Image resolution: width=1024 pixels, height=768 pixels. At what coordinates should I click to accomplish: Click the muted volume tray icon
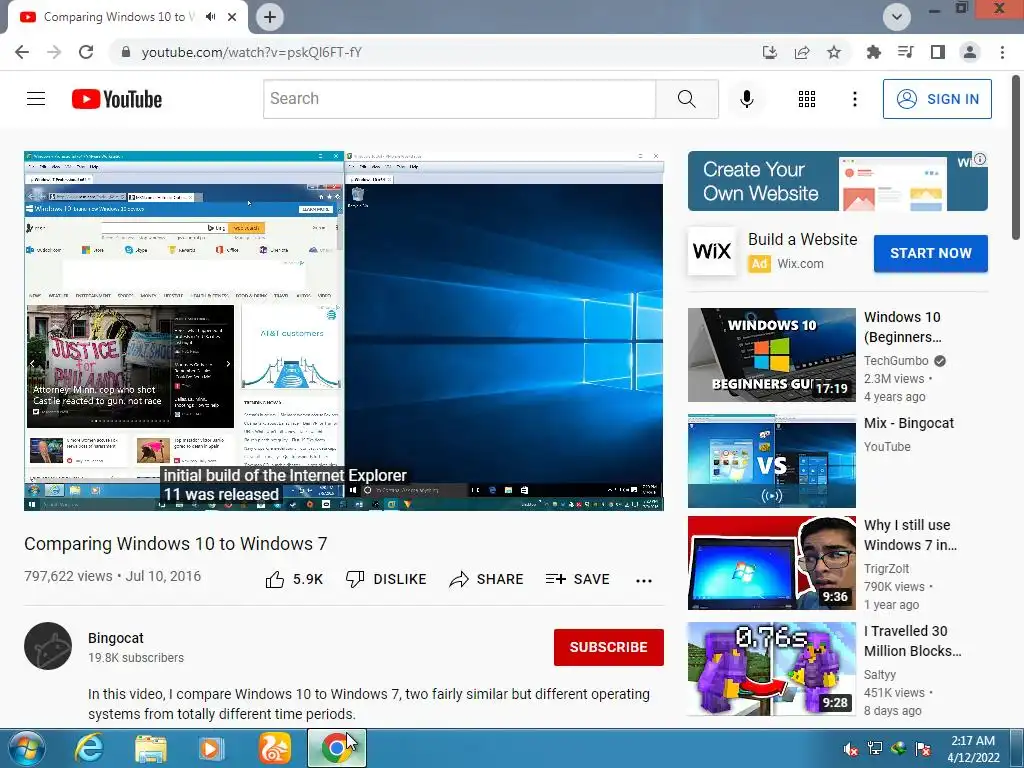(850, 748)
